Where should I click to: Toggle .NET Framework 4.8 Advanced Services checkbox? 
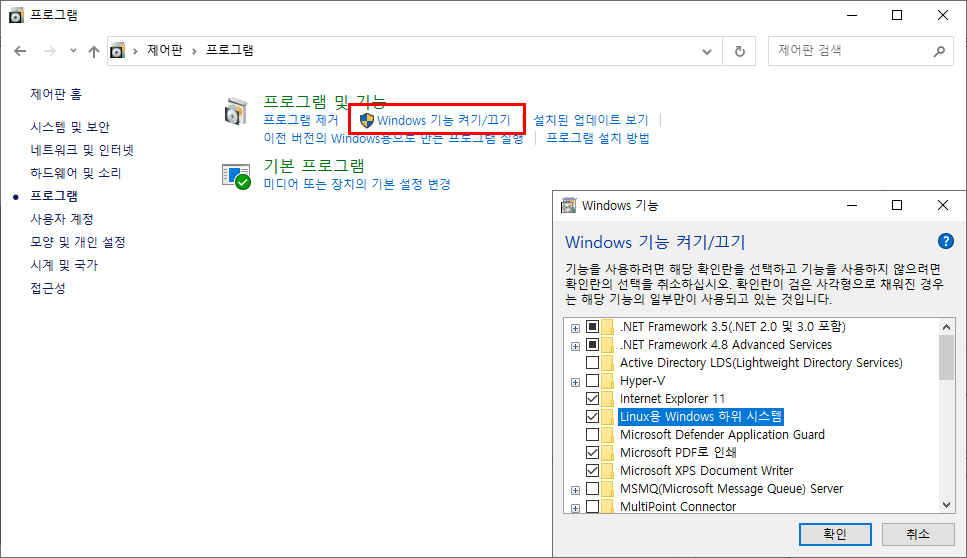coord(592,345)
